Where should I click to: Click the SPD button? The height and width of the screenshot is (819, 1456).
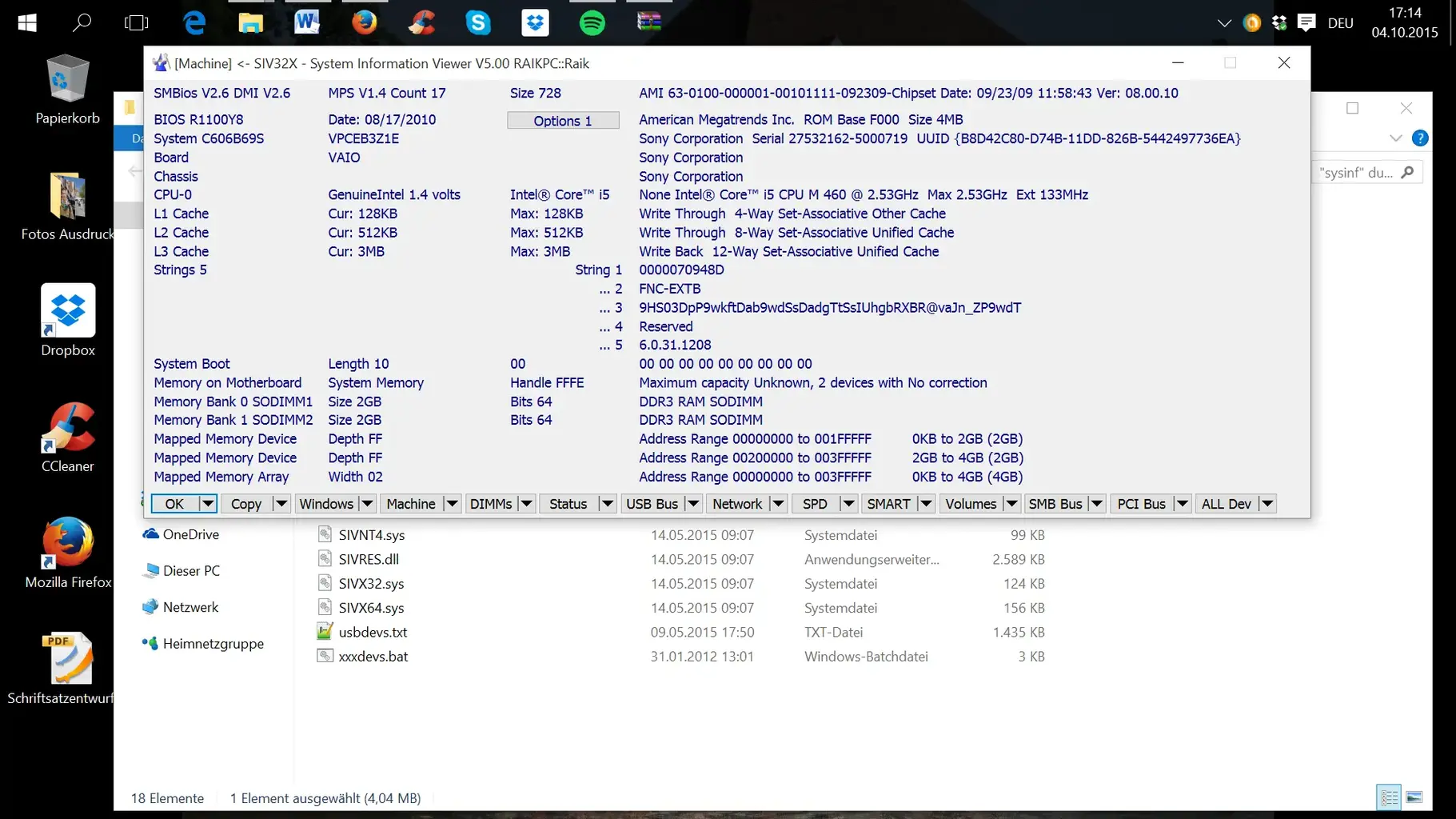click(816, 504)
